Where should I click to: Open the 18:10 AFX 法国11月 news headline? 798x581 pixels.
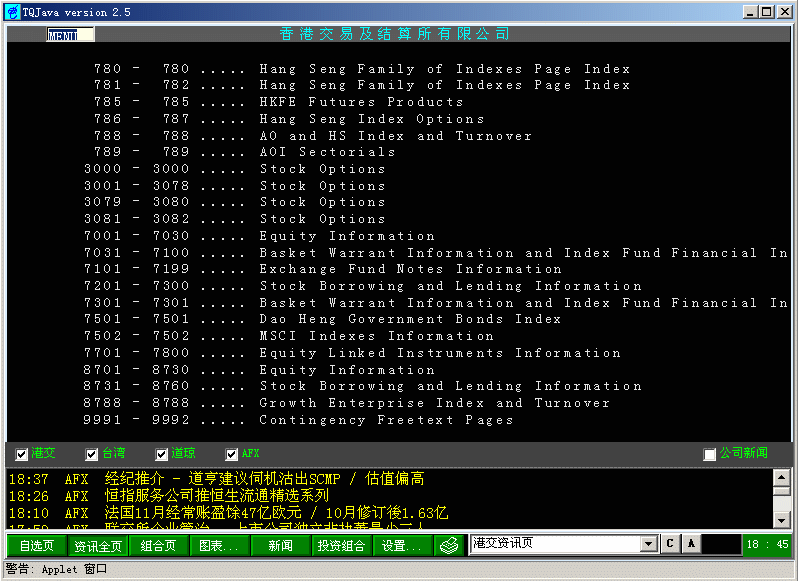click(x=229, y=512)
